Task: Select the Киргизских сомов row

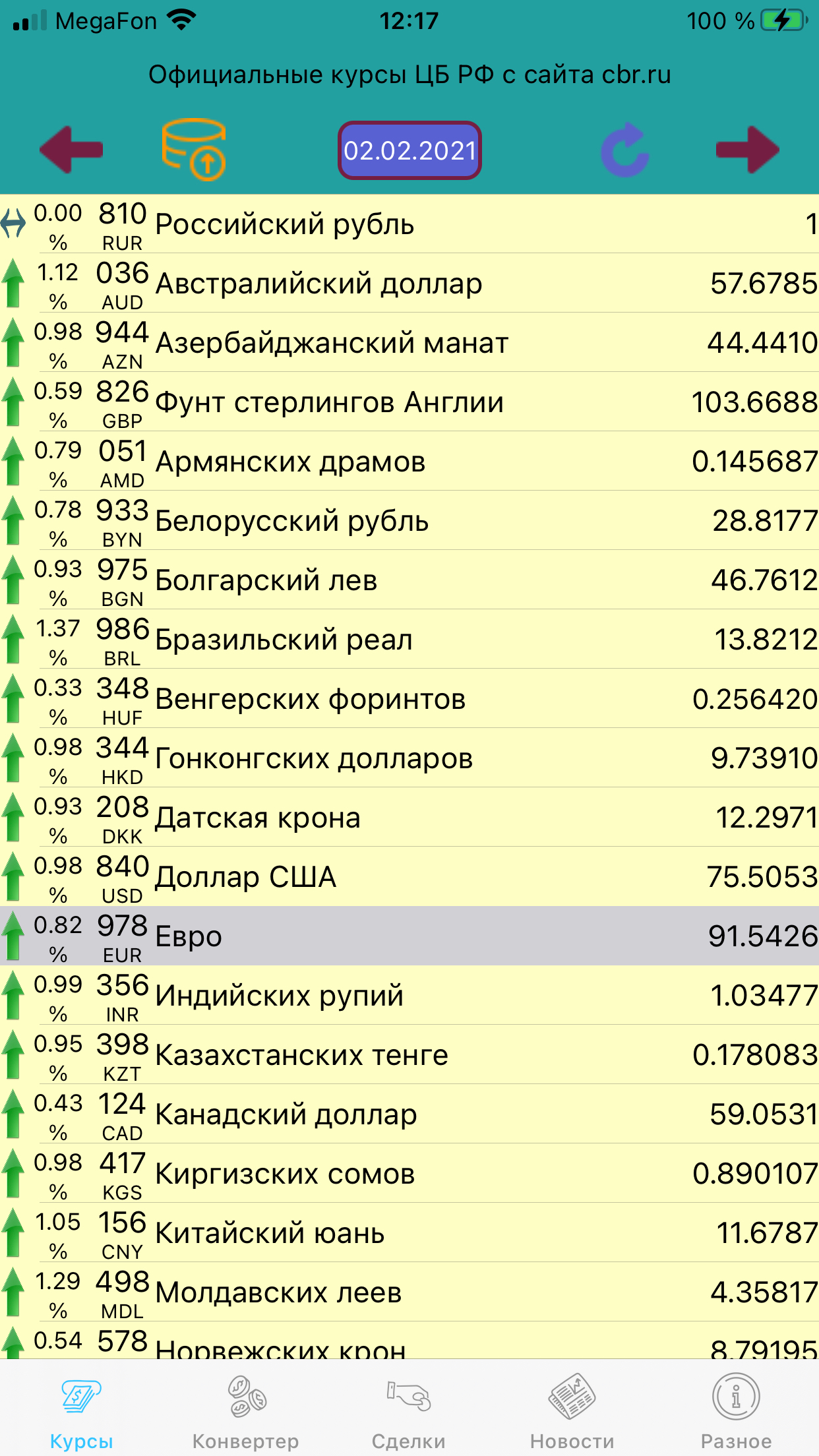Action: (x=409, y=1174)
